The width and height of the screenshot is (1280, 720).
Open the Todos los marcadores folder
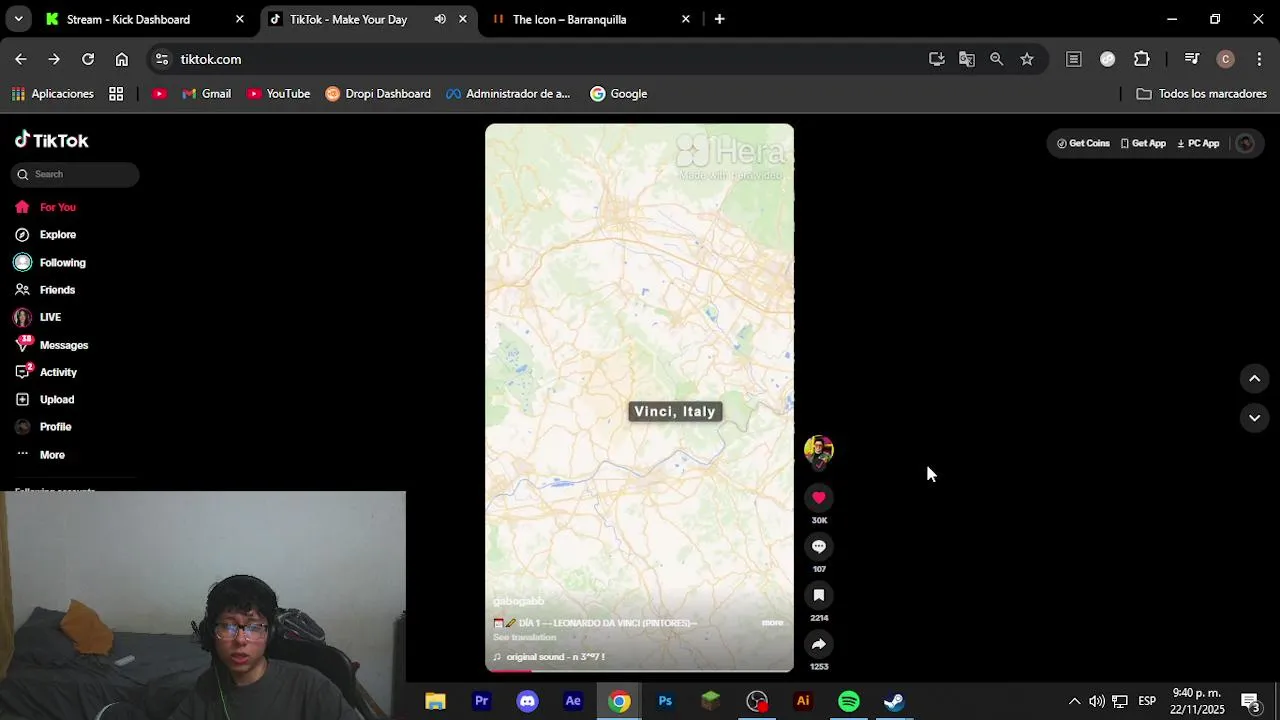[x=1201, y=94]
